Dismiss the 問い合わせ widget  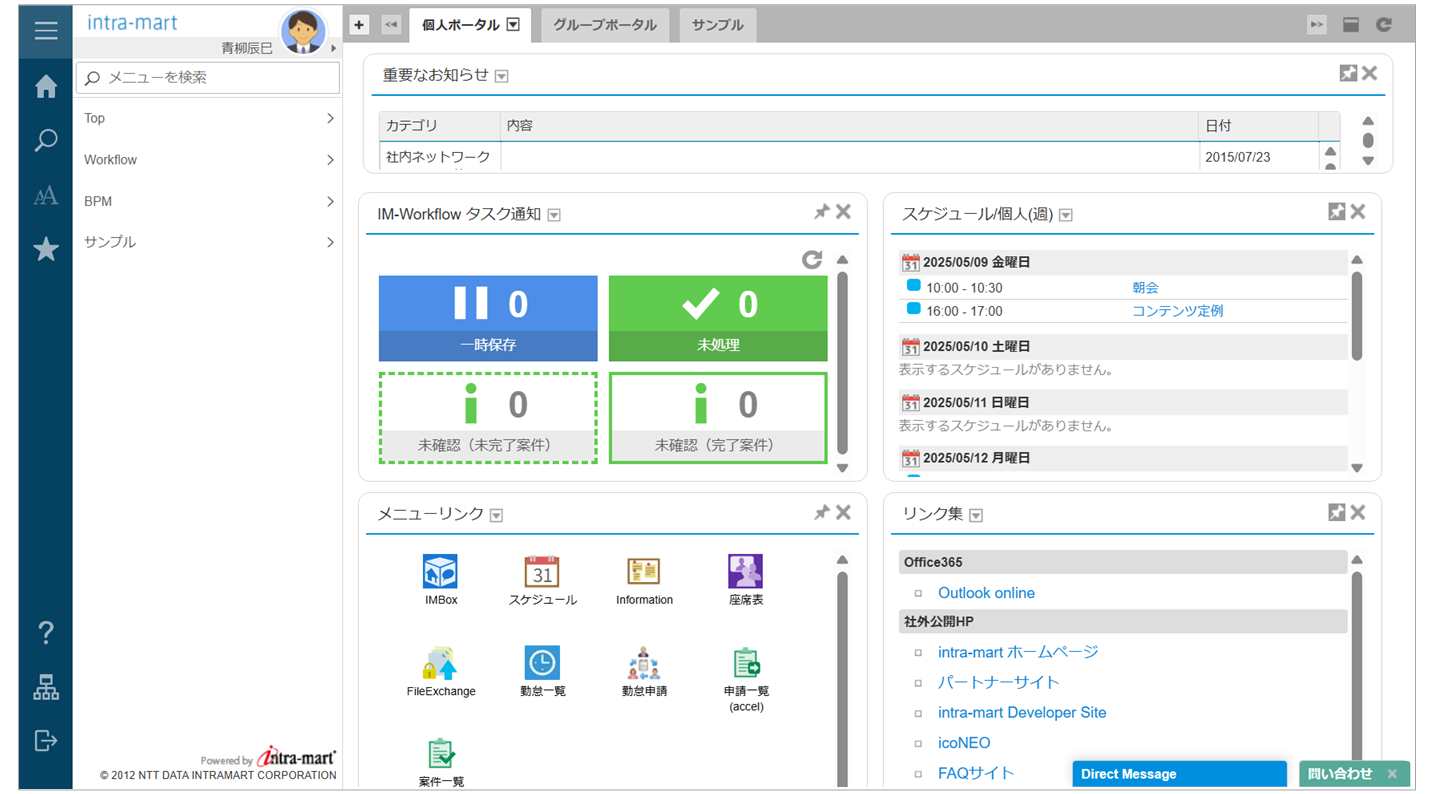[1392, 774]
